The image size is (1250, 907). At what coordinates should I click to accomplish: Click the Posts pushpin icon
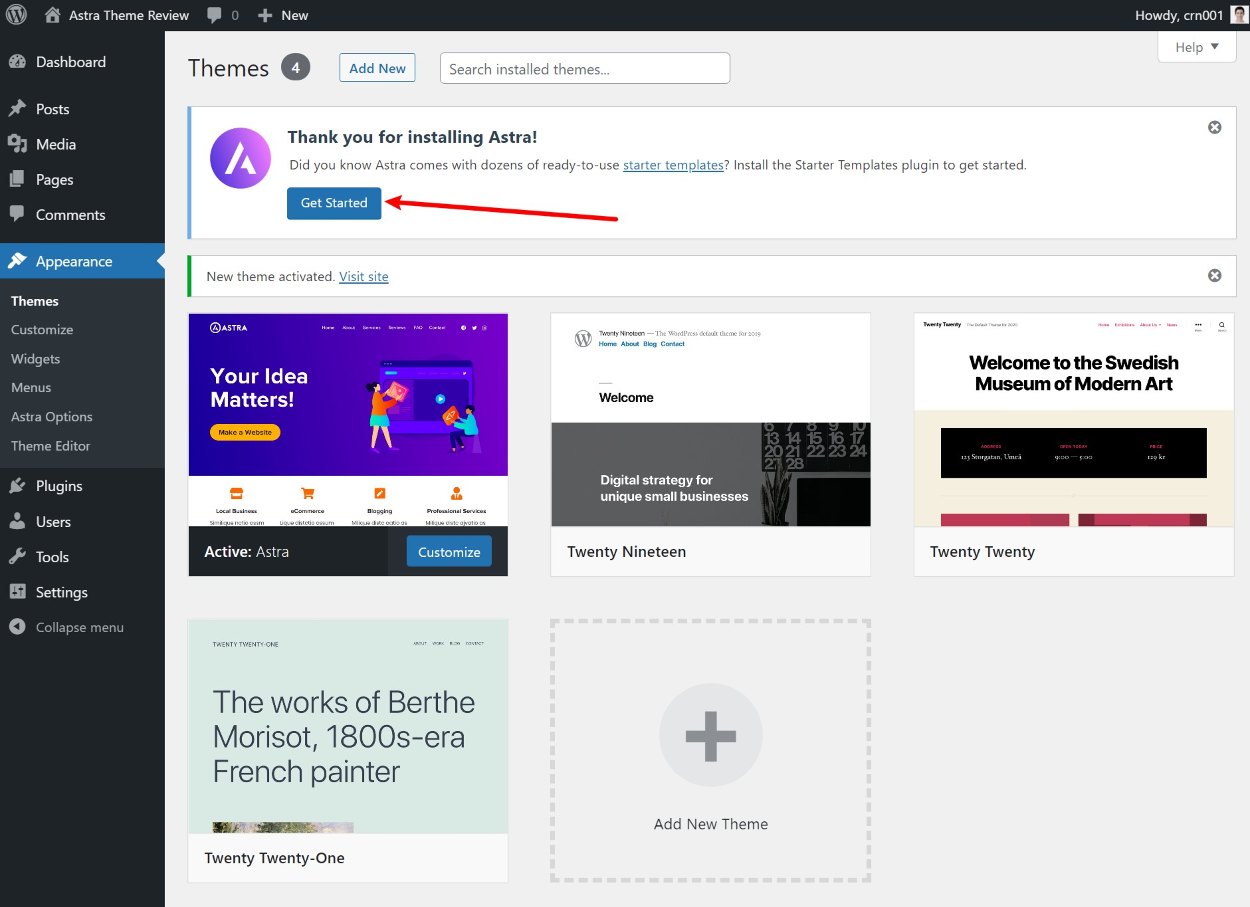tap(17, 109)
